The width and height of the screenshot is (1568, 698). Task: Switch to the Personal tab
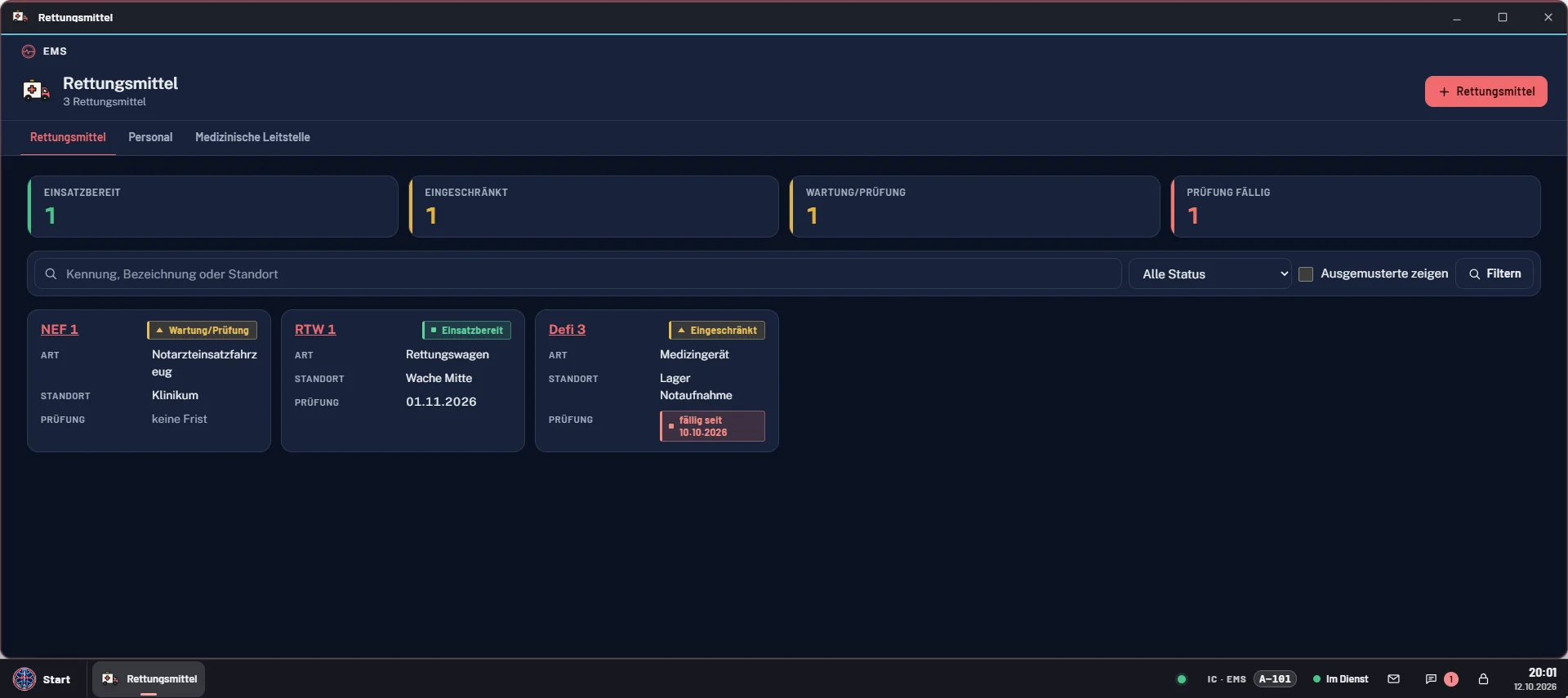(x=150, y=137)
